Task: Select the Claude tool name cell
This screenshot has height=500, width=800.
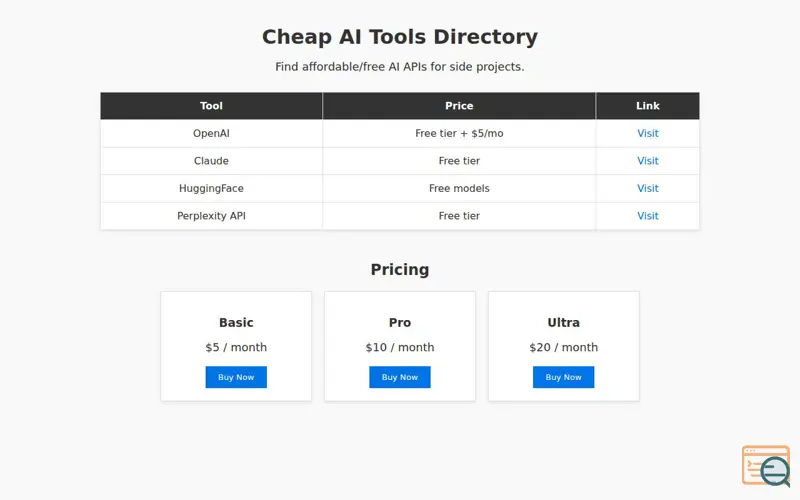Action: tap(211, 161)
